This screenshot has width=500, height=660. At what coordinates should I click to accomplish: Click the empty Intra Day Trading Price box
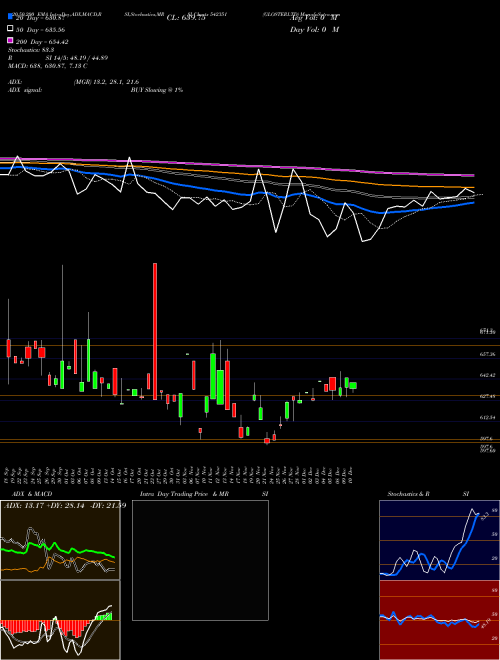pos(200,560)
